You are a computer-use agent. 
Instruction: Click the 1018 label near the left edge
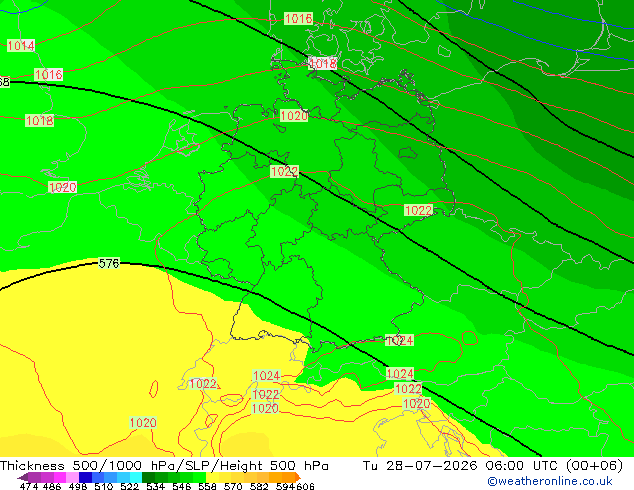(x=39, y=120)
